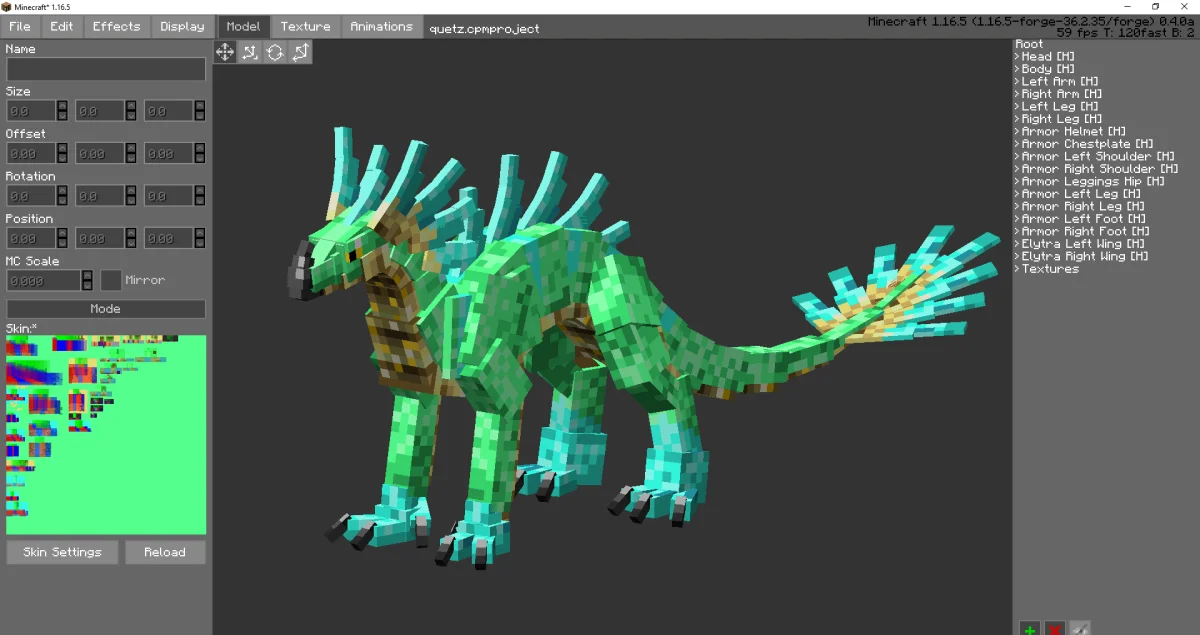Screen dimensions: 1200x635
Task: Expand the Left Arm [H] node arrow
Action: click(1017, 82)
